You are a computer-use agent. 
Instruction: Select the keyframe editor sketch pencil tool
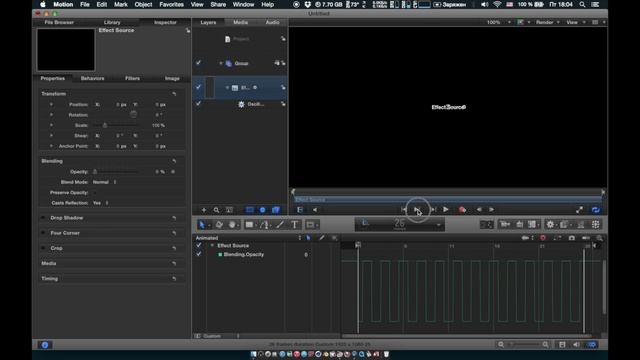(322, 238)
